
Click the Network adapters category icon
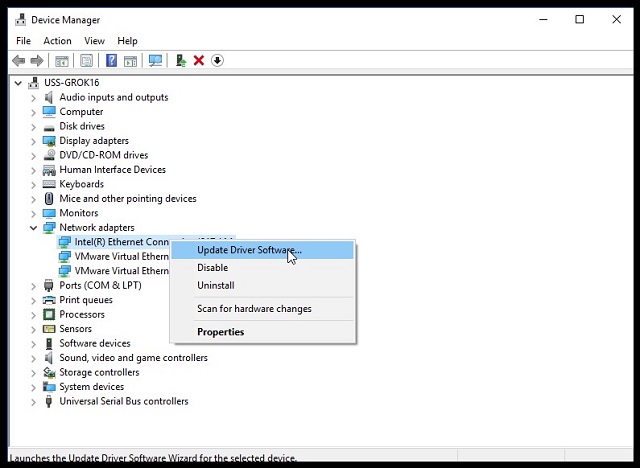tap(49, 228)
